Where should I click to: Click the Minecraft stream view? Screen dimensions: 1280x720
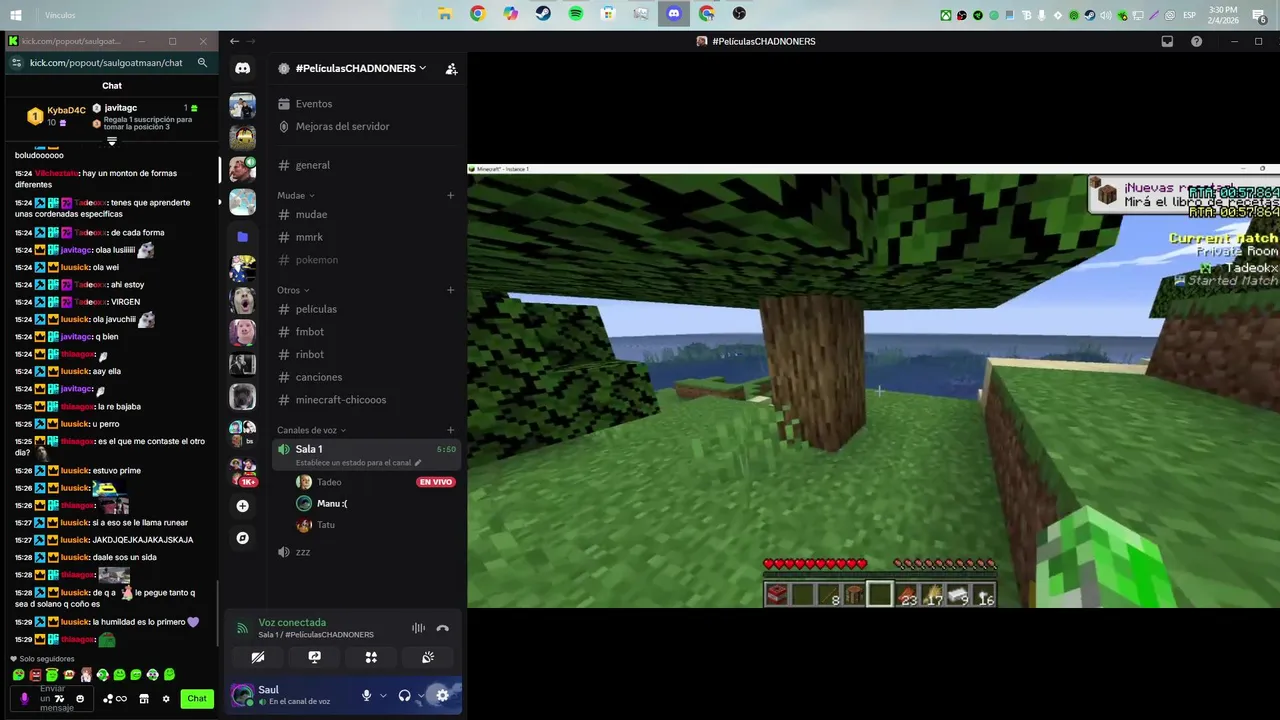click(x=873, y=386)
